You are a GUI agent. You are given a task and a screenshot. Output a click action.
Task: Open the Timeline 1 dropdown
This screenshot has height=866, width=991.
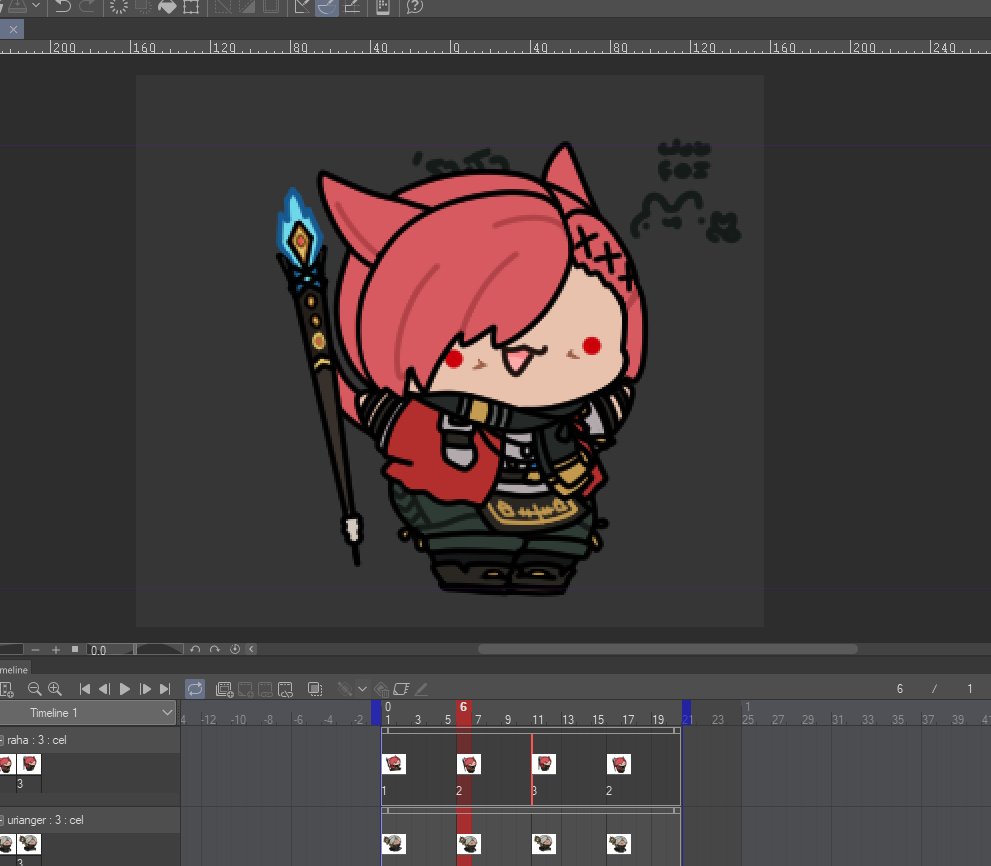coord(87,713)
